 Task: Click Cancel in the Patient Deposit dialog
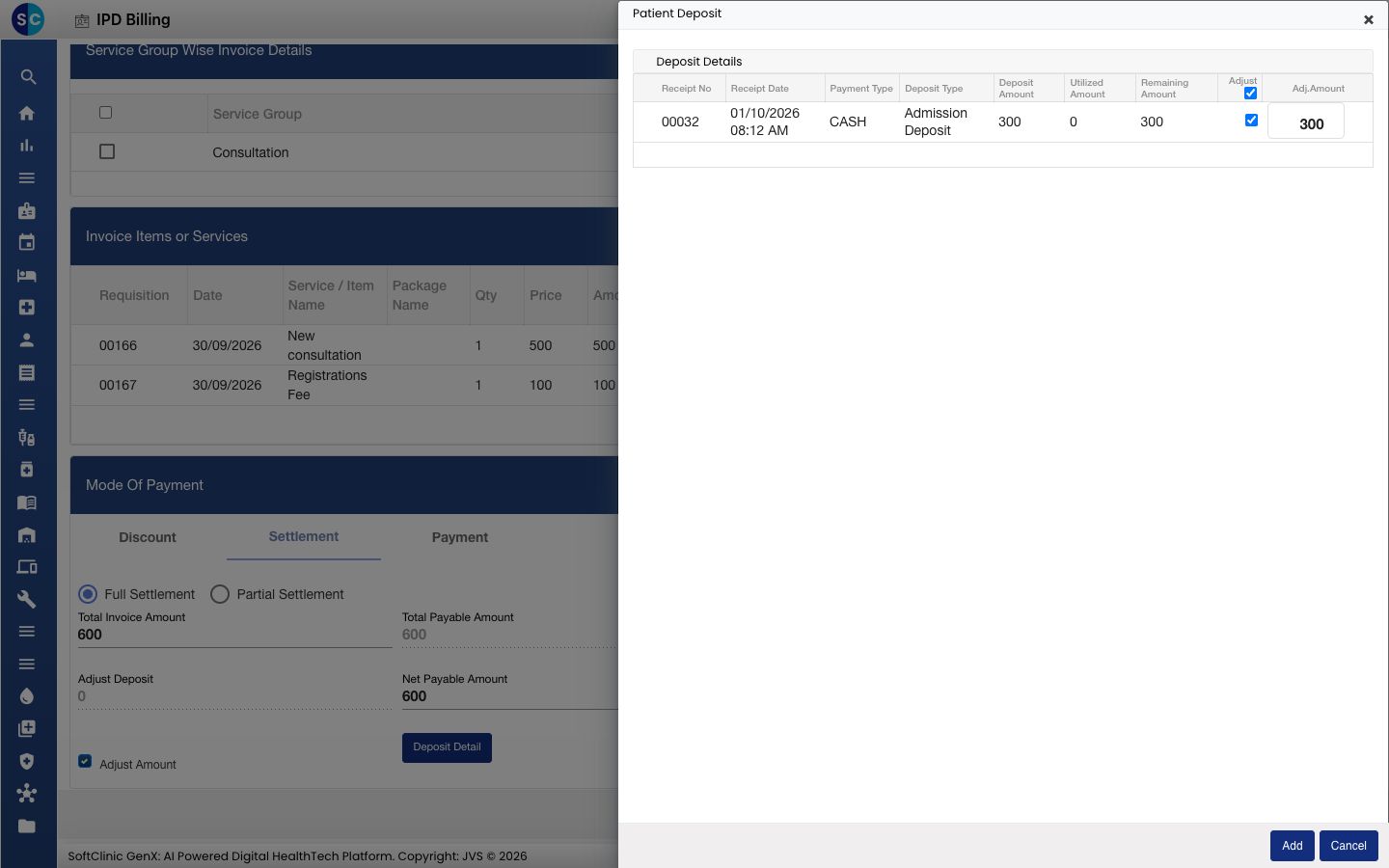click(1348, 846)
